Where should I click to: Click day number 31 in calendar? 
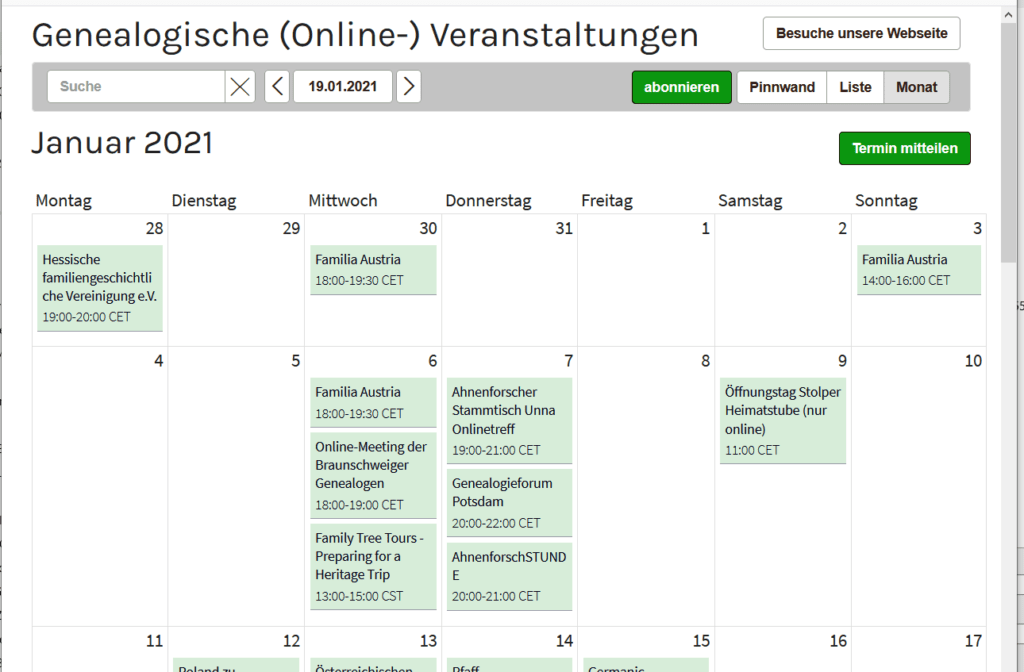(x=564, y=229)
